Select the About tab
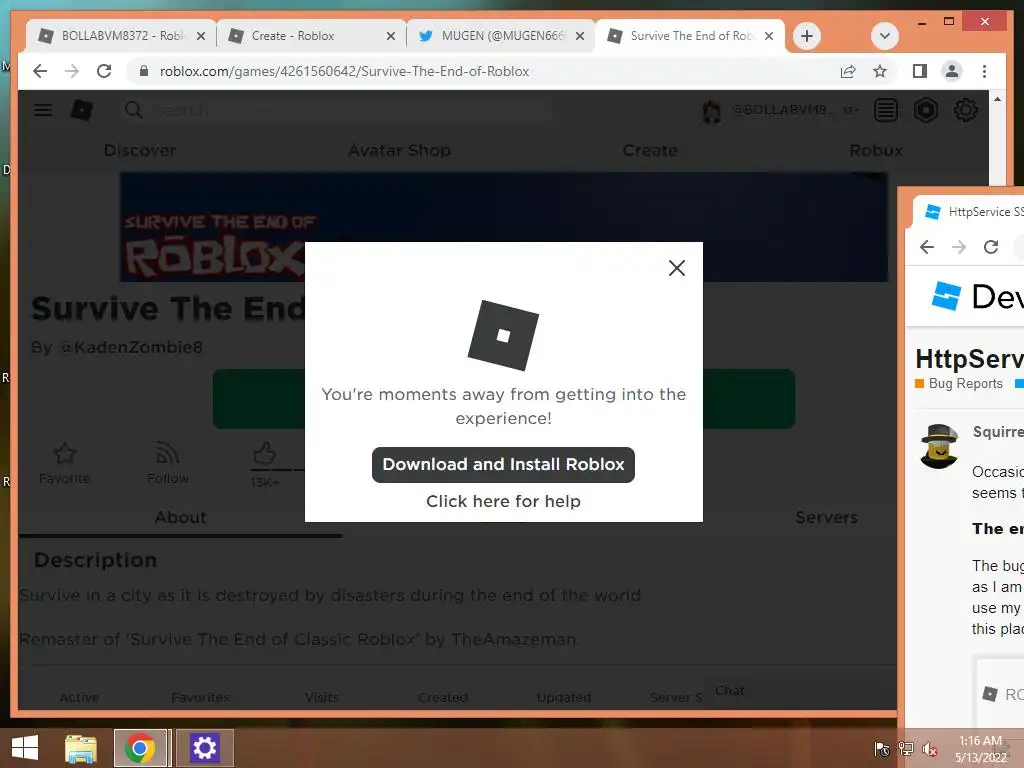The width and height of the screenshot is (1024, 768). click(180, 517)
